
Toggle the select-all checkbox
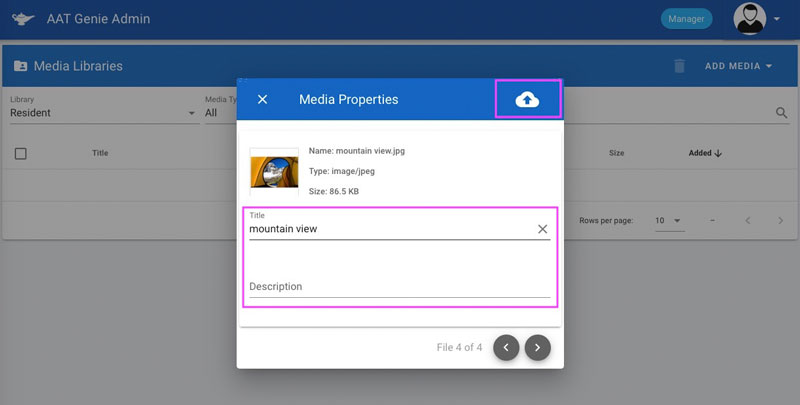(x=20, y=153)
